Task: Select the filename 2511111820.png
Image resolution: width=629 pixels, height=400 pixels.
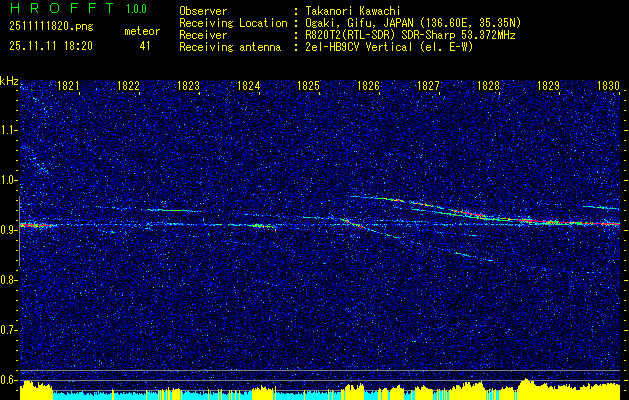Action: pos(51,27)
